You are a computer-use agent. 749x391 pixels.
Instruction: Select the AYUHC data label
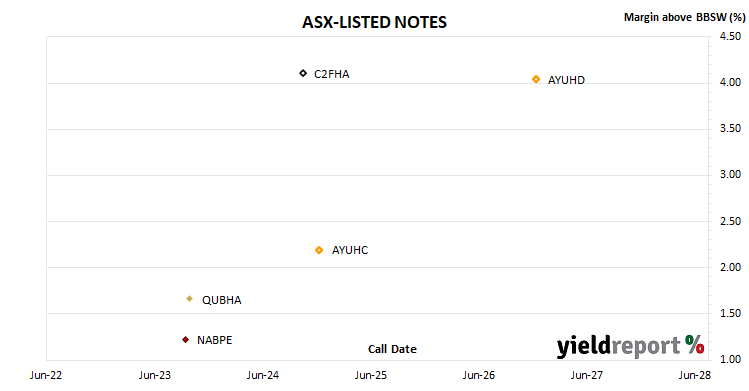tap(350, 250)
